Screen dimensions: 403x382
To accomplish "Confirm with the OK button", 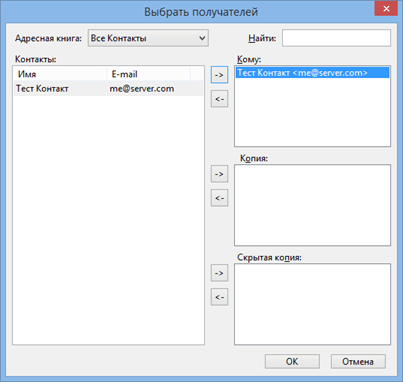I will pyautogui.click(x=292, y=361).
